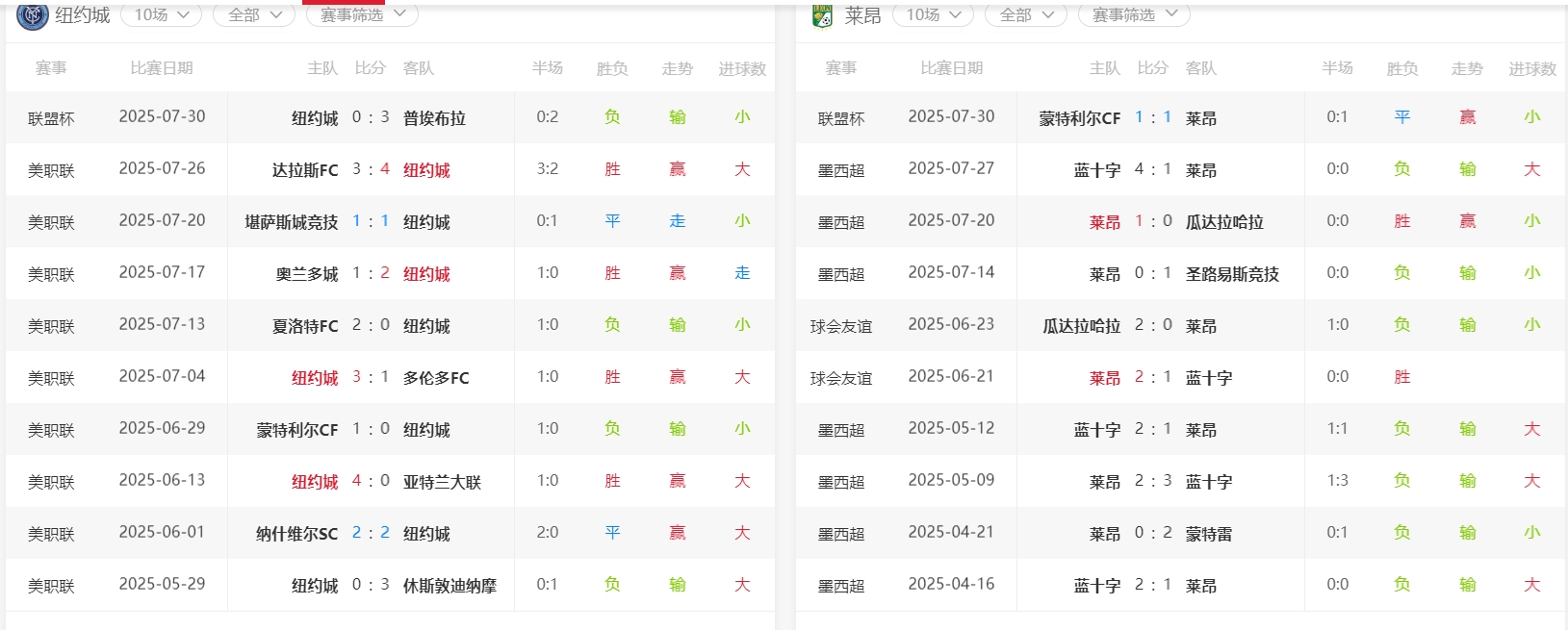Viewport: 1568px width, 630px height.
Task: Open 赛事筛选 dropdown in the 纽约城 panel
Action: pyautogui.click(x=362, y=15)
